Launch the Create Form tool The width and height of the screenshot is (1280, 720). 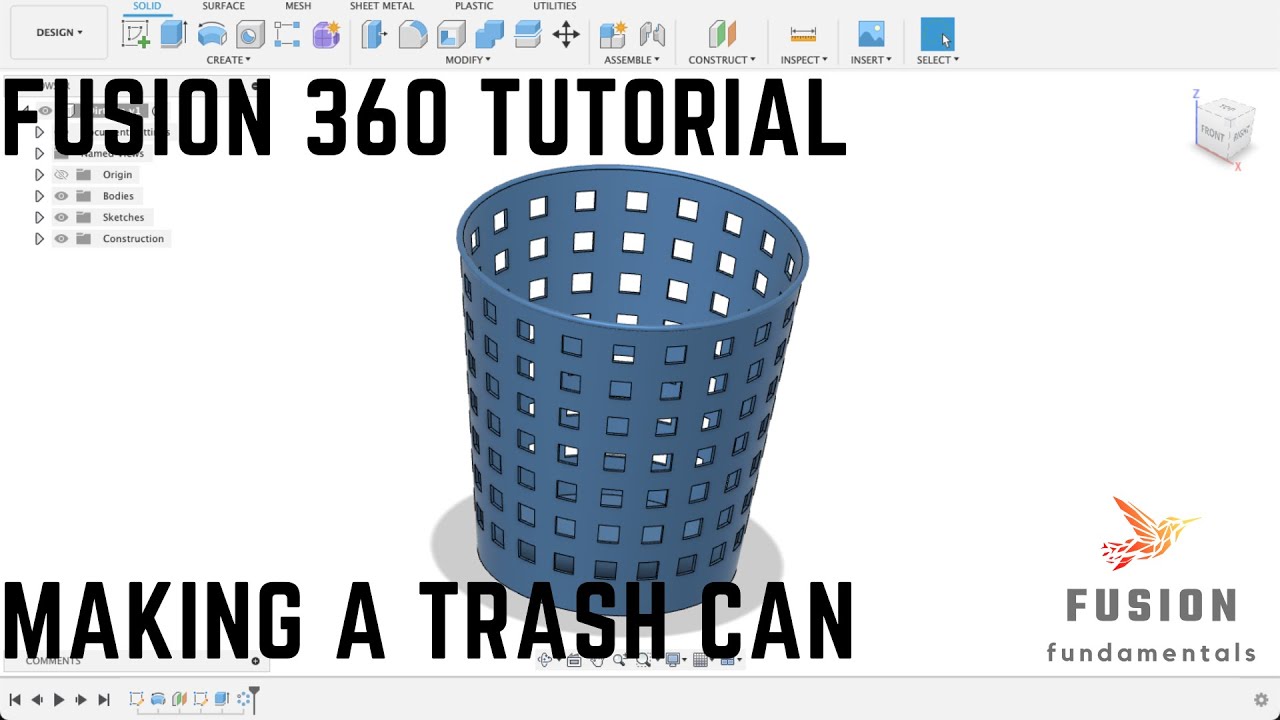click(326, 35)
